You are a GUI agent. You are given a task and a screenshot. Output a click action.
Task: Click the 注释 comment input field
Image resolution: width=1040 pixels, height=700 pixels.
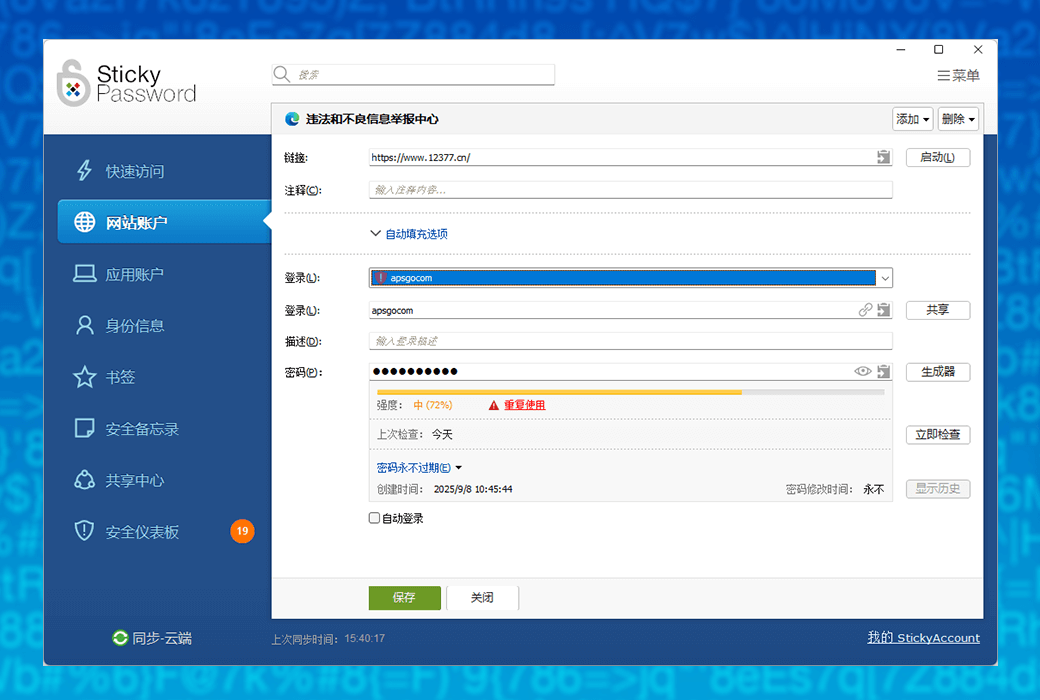coord(631,190)
